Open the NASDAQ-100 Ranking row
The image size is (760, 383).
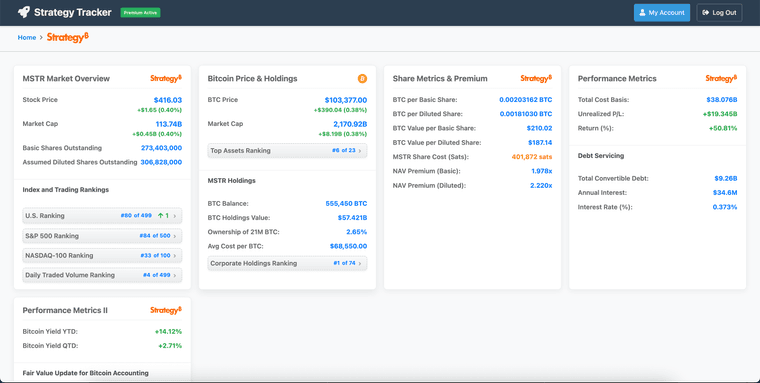(x=102, y=255)
